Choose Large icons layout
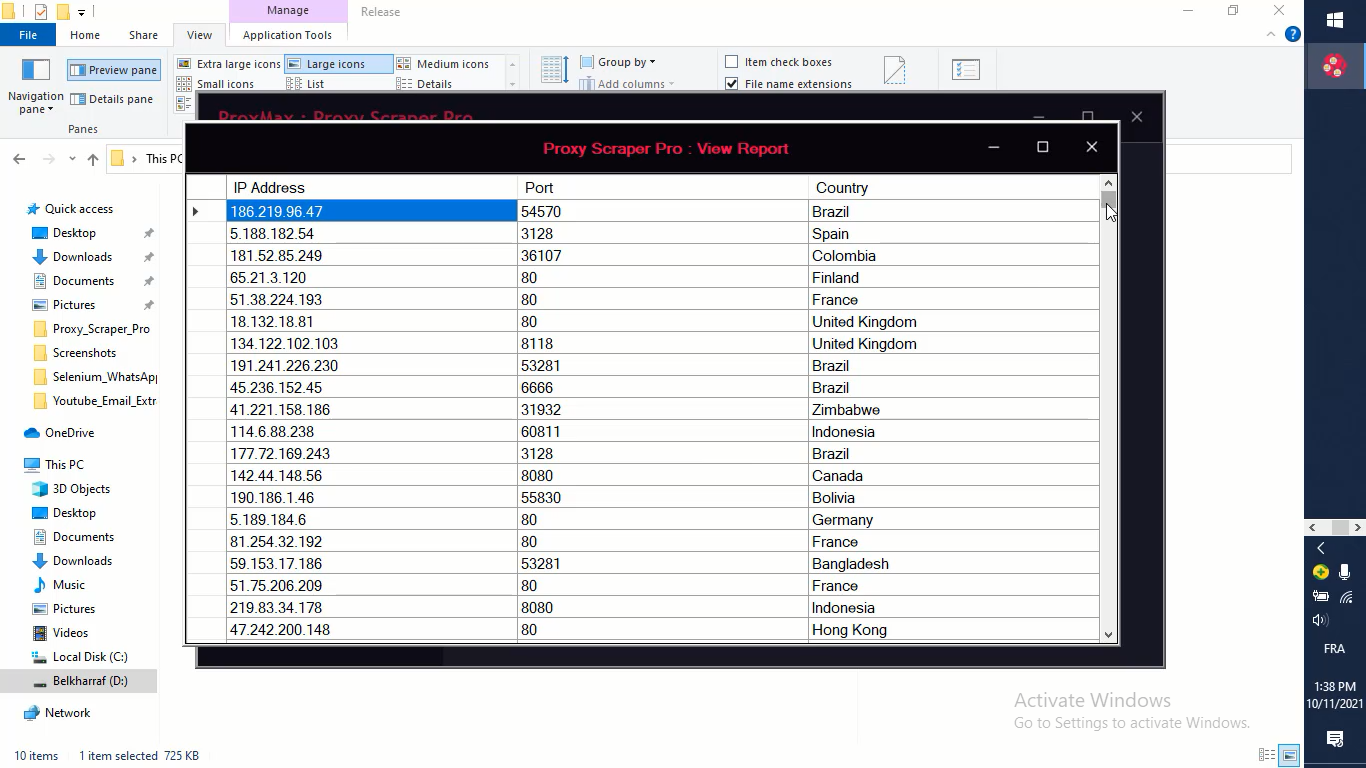The height and width of the screenshot is (768, 1366). [x=339, y=64]
